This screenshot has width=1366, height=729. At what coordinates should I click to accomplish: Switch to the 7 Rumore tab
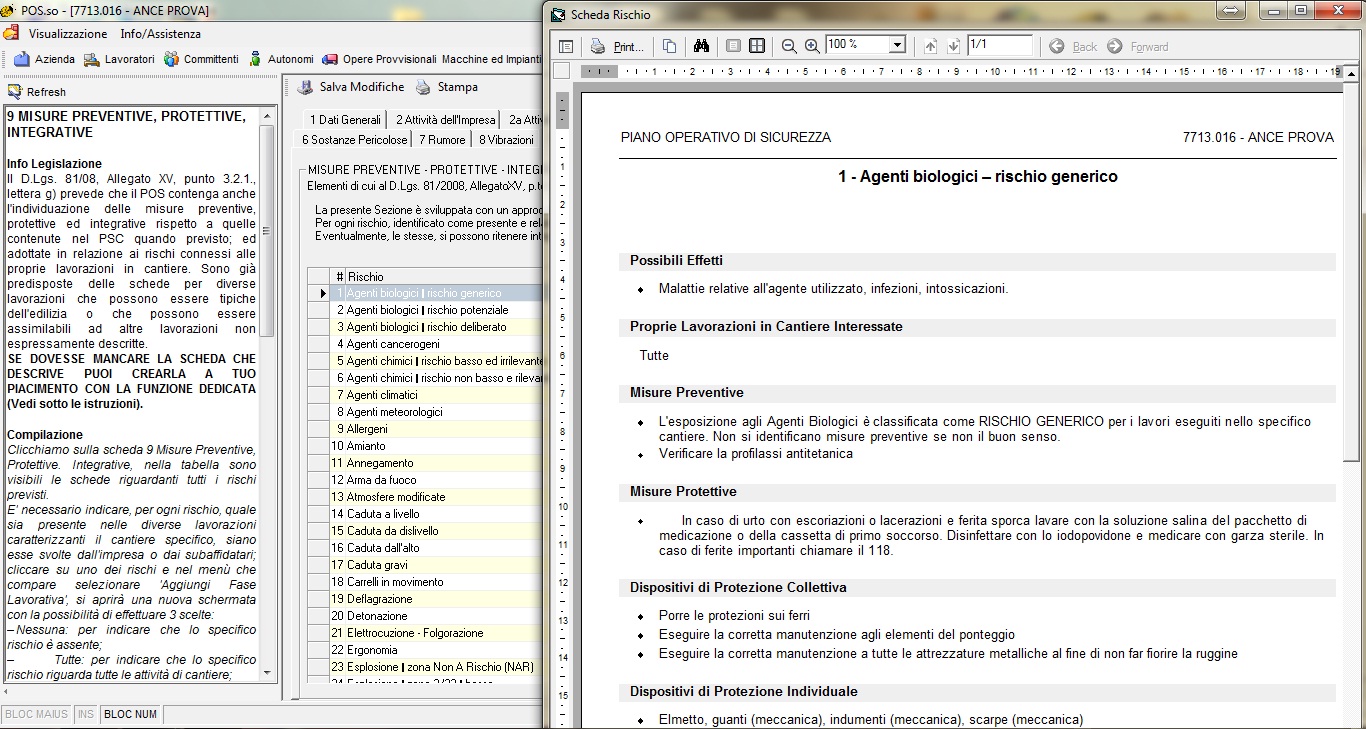(x=442, y=140)
